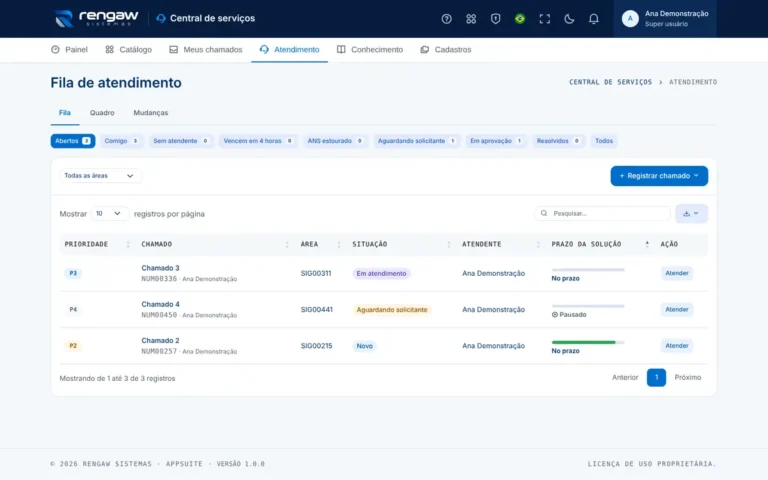This screenshot has height=480, width=768.
Task: Click the Em atendimento status badge
Action: pos(382,273)
